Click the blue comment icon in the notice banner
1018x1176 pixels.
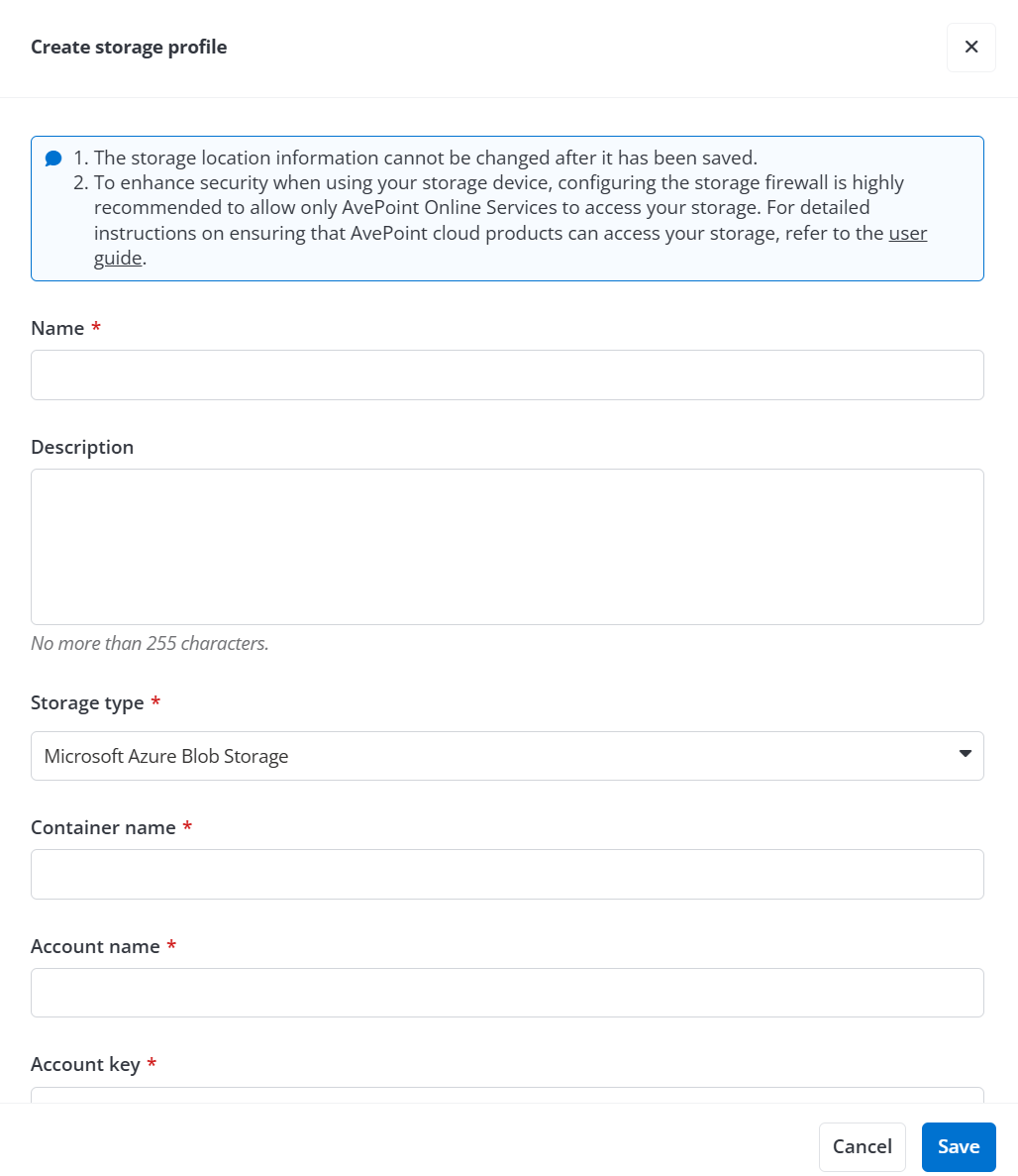pos(53,158)
